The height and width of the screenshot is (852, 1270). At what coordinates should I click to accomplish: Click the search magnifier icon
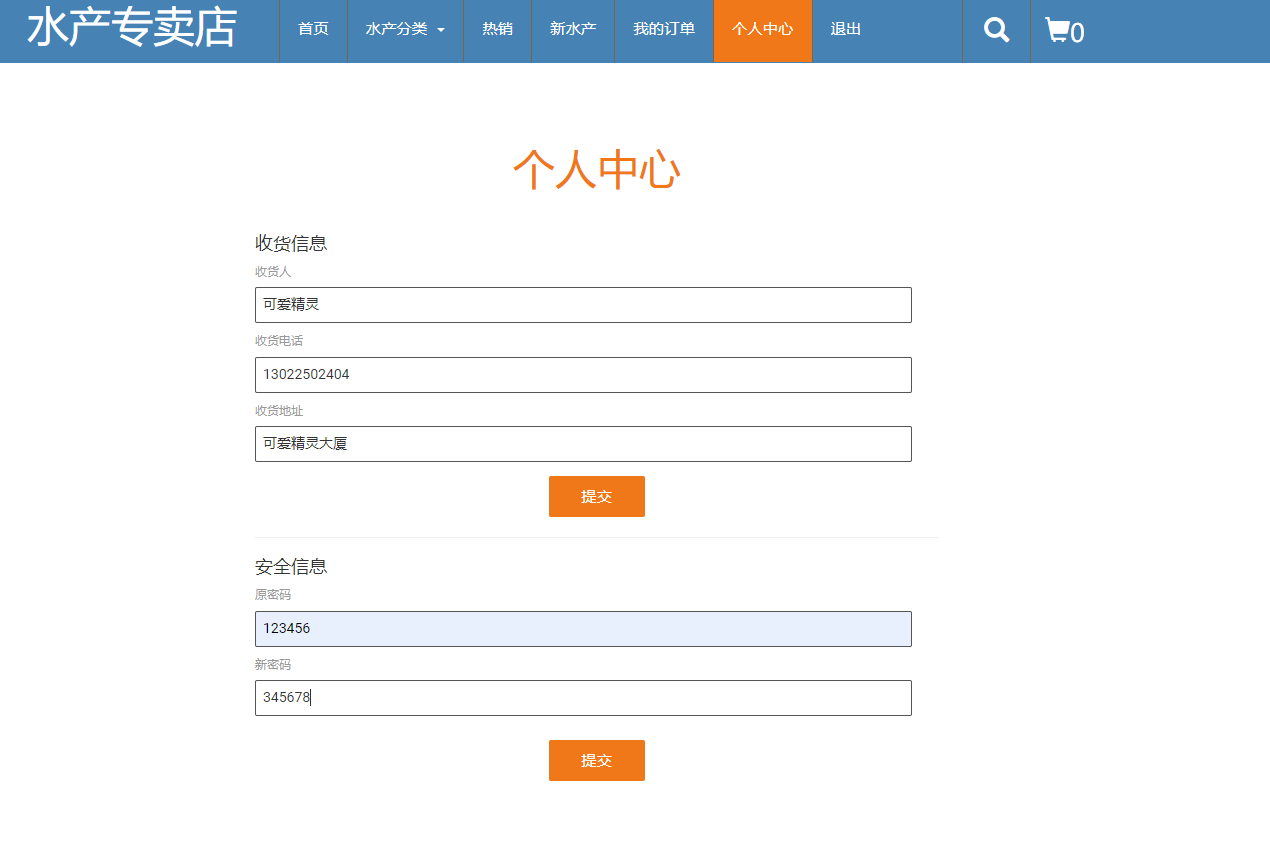pyautogui.click(x=995, y=30)
